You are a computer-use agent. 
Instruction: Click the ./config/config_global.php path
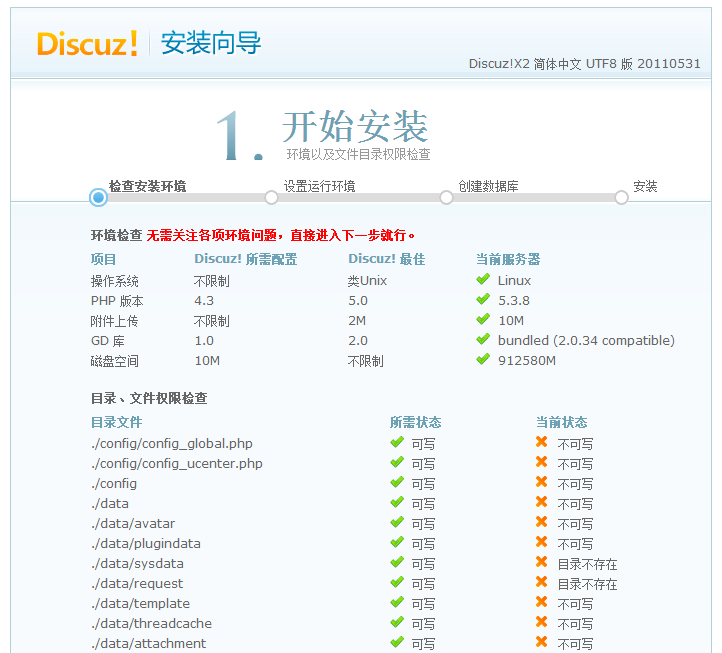[x=172, y=443]
